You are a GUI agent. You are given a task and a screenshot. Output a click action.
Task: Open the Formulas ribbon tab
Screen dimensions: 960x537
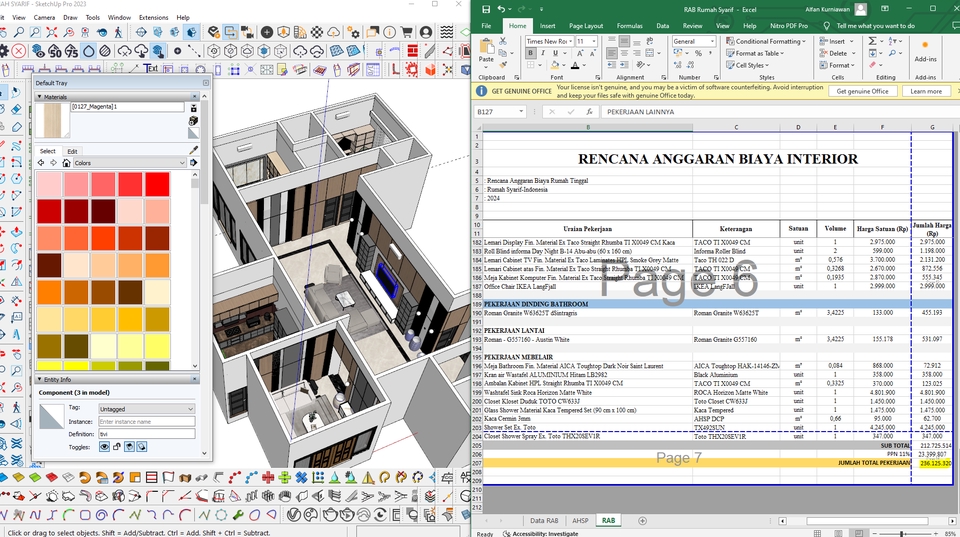click(x=629, y=26)
